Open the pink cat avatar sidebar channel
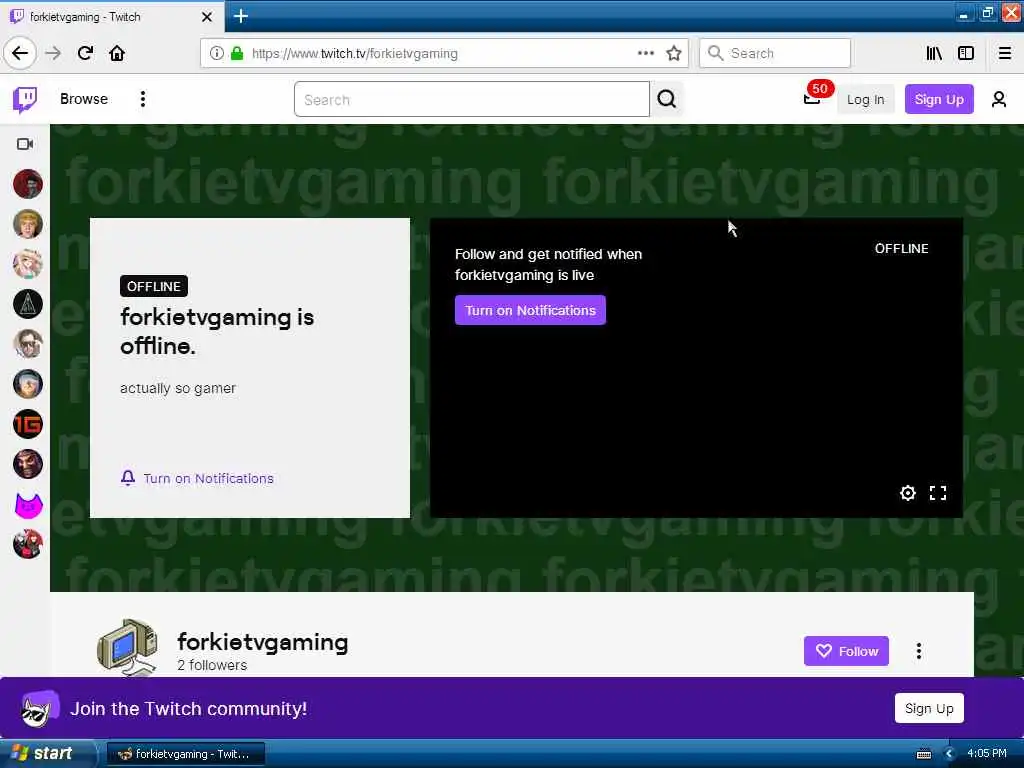Image resolution: width=1024 pixels, height=768 pixels. point(28,505)
